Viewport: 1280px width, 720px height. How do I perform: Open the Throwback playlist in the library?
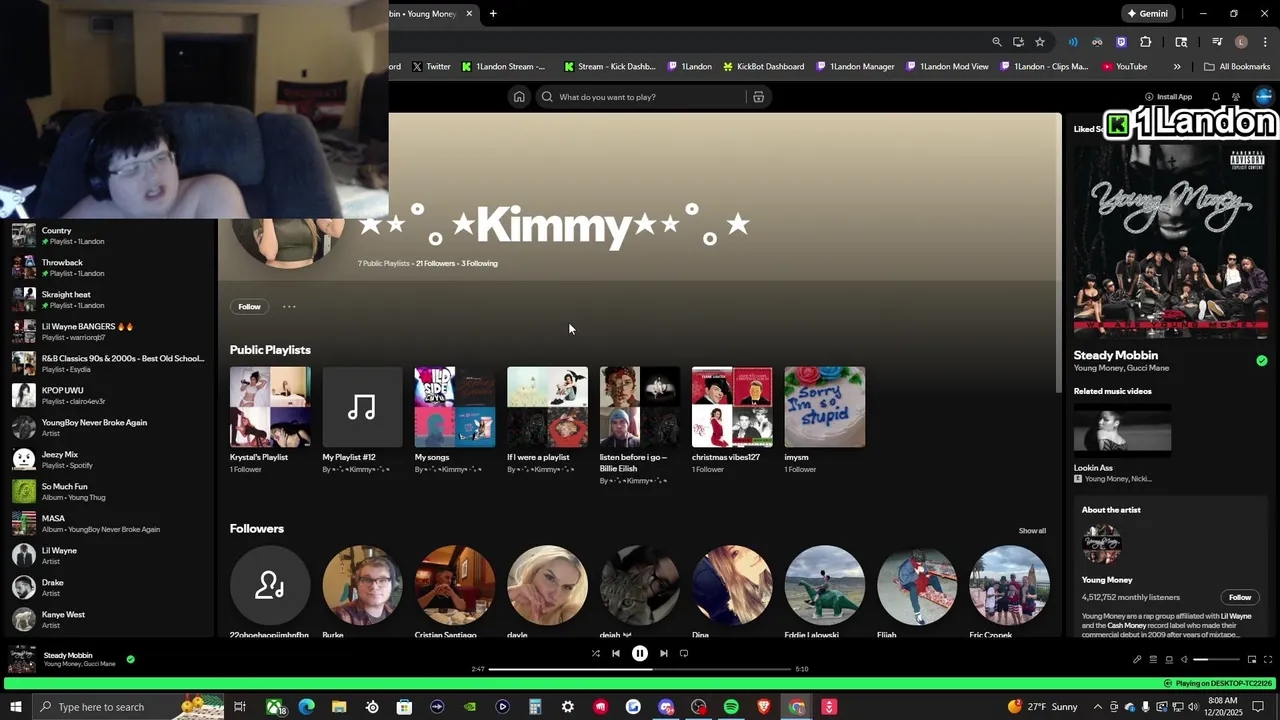pos(108,267)
